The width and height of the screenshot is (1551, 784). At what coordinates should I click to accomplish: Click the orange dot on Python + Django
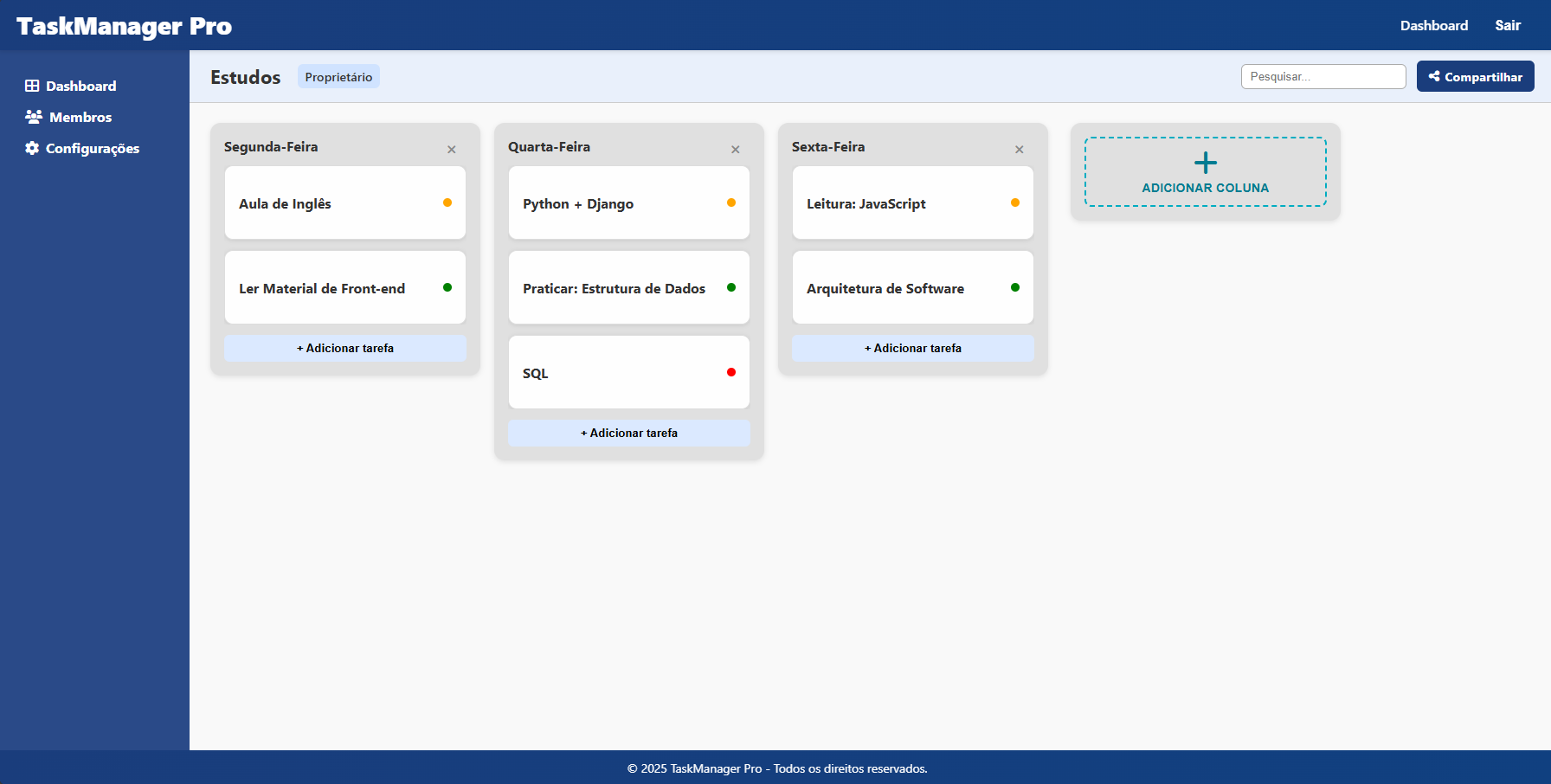(x=731, y=202)
